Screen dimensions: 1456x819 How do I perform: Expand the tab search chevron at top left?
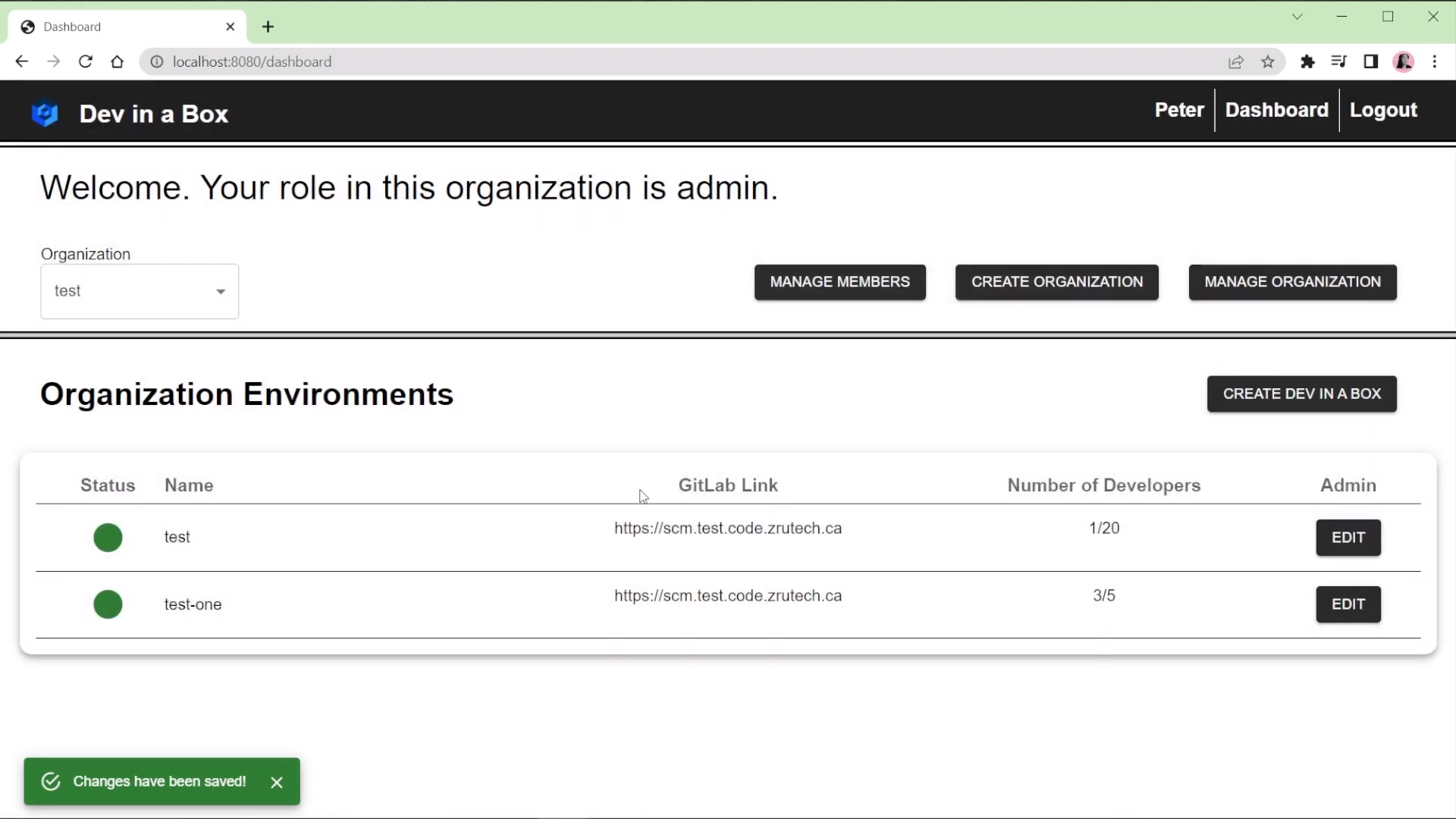point(1298,17)
